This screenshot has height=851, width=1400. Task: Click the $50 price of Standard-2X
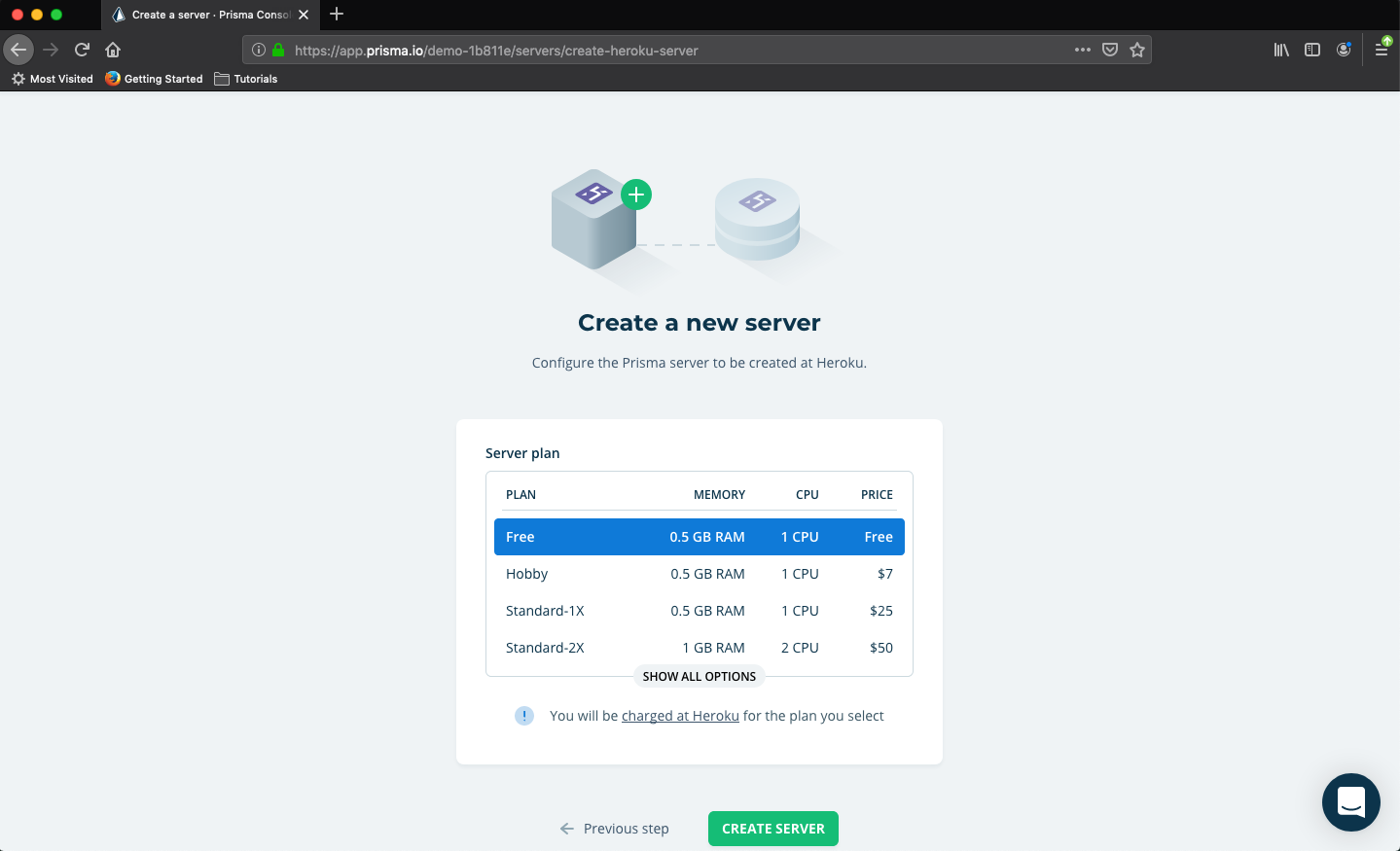[x=881, y=648]
